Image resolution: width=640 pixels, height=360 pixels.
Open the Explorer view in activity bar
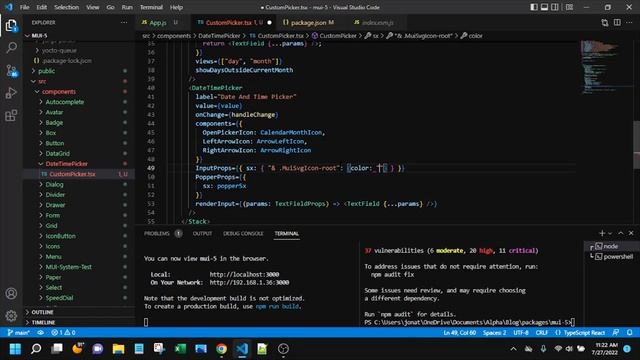11,26
